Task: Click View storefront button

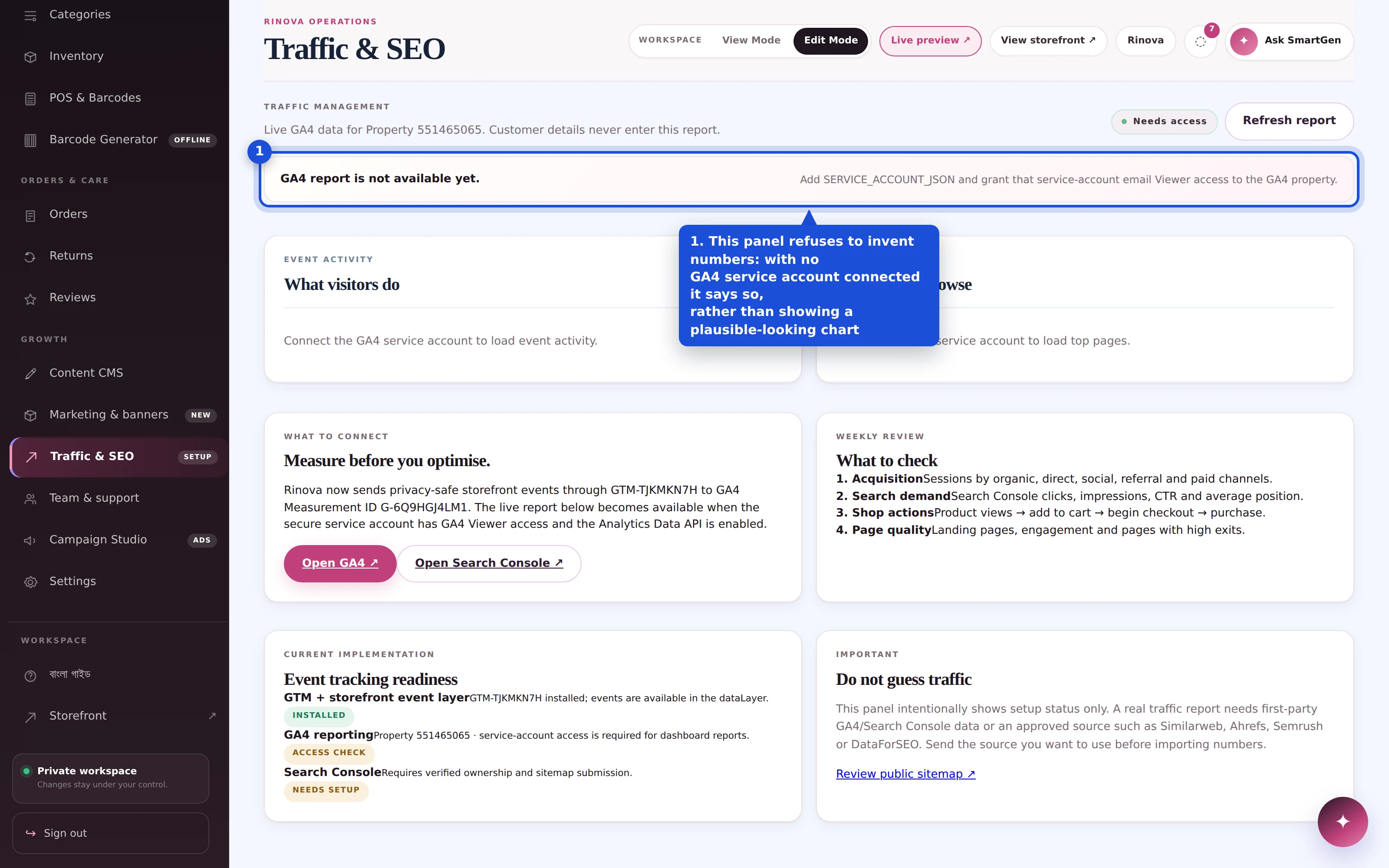Action: 1048,41
